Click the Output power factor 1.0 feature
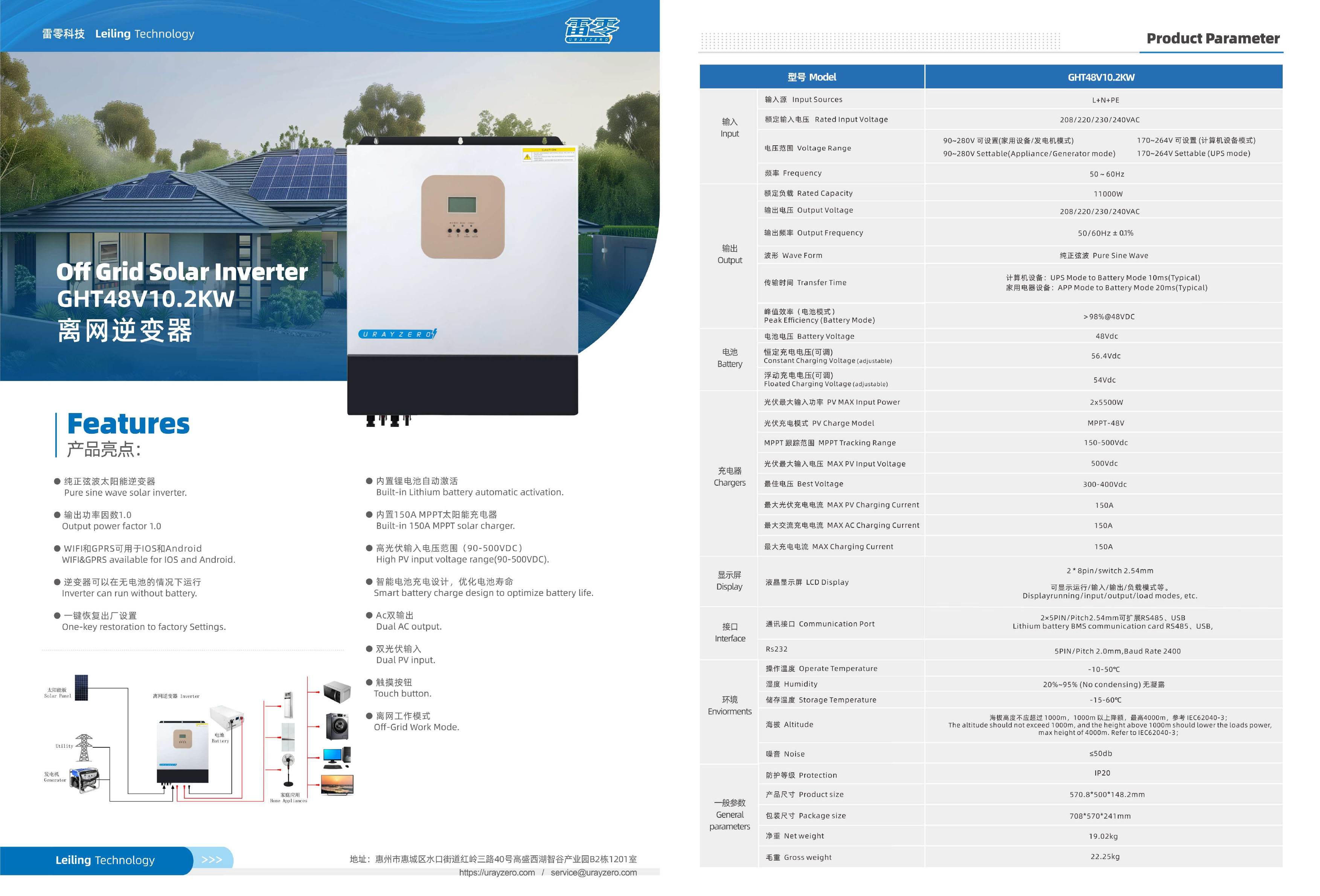1320x896 pixels. click(111, 526)
